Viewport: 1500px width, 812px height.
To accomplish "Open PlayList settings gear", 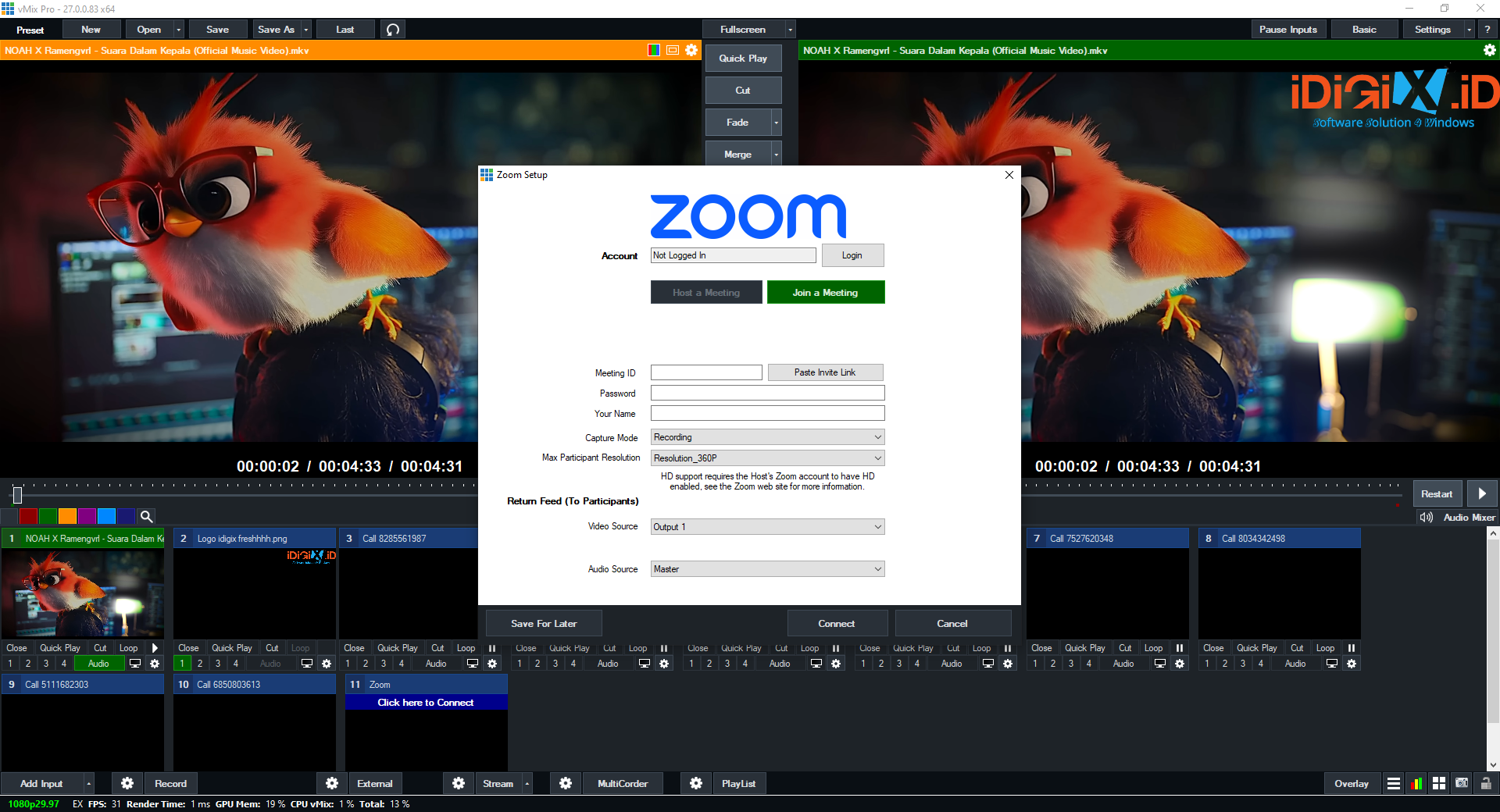I will tap(696, 783).
